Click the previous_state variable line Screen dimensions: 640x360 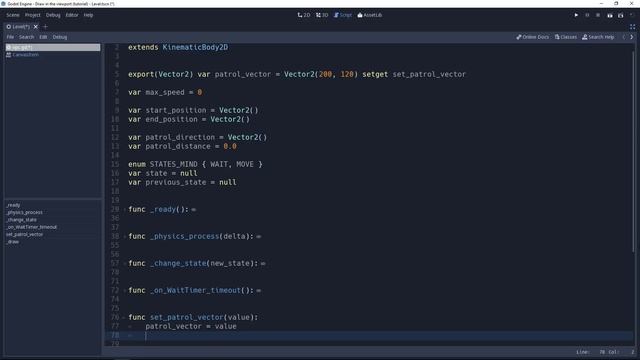tap(182, 182)
